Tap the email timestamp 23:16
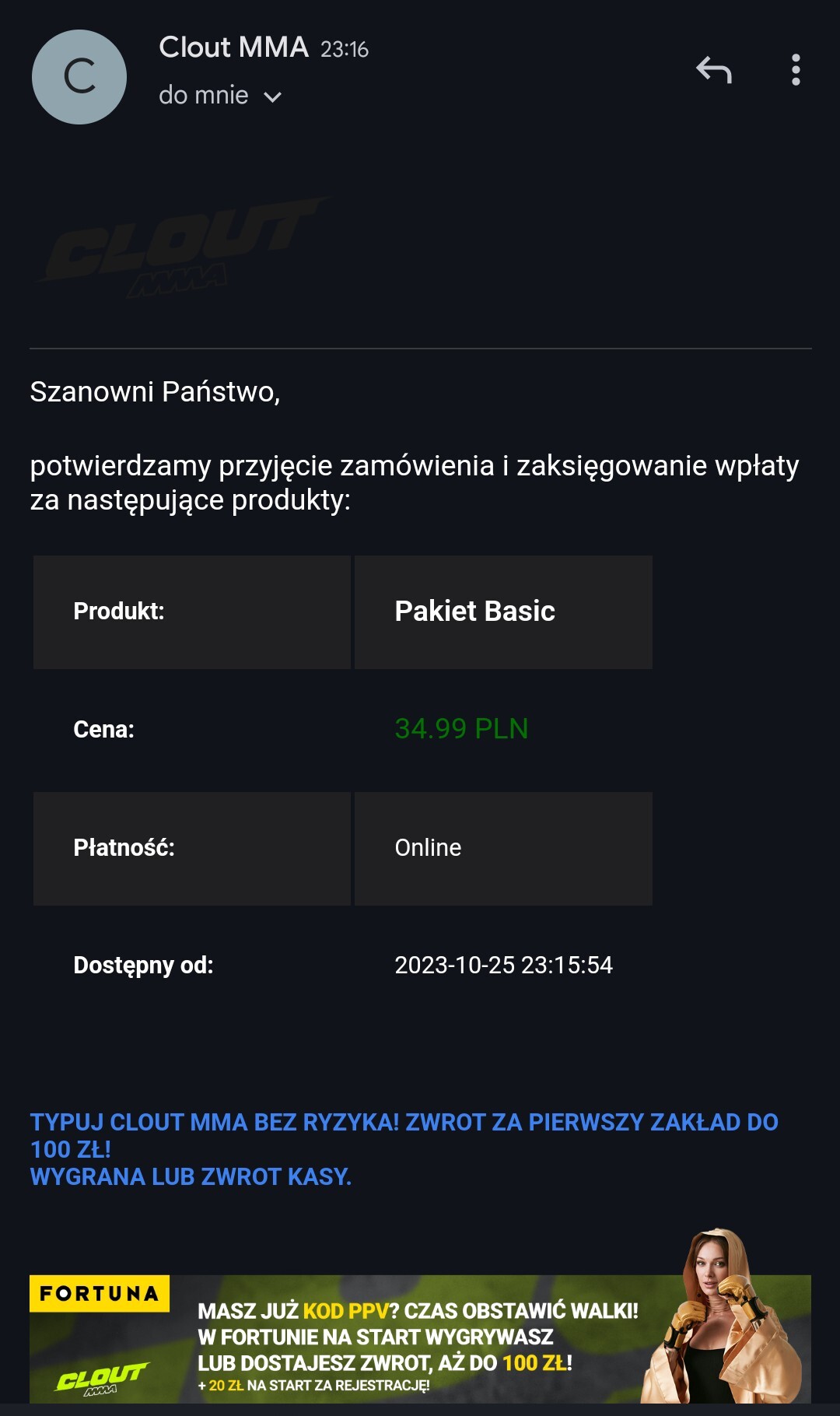Screen dimensions: 840x1416 [x=345, y=50]
